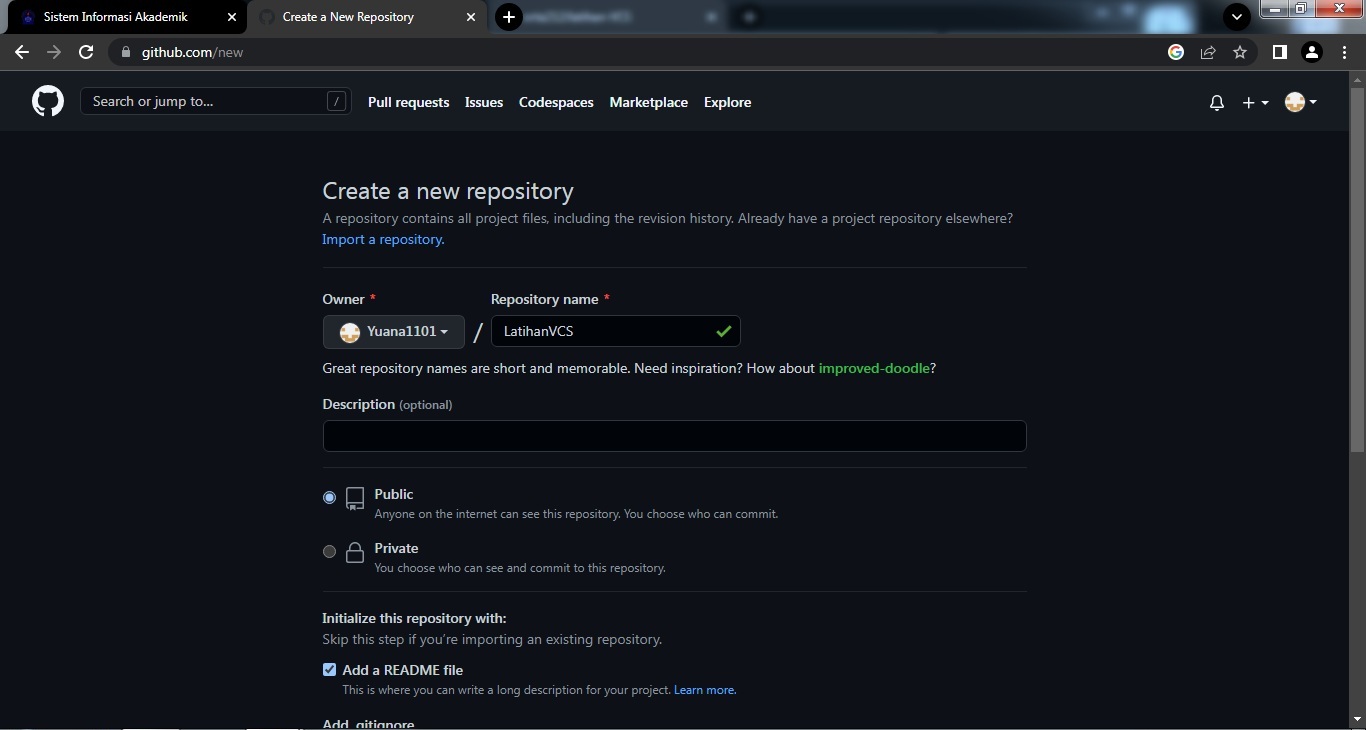Open the GitHub profile avatar dropdown

click(1299, 102)
